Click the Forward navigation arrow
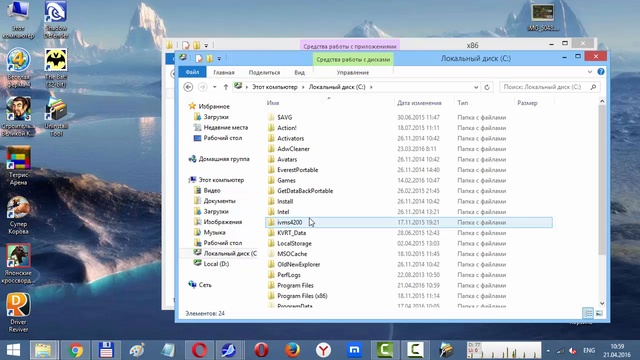Screen dimensions: 640x360 202,87
